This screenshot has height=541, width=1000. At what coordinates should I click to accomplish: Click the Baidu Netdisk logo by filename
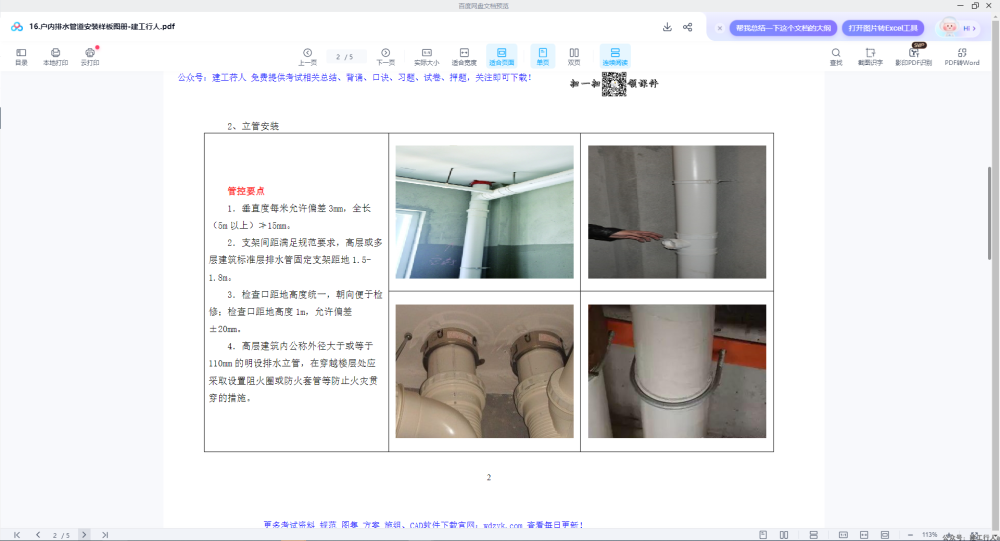[x=17, y=27]
